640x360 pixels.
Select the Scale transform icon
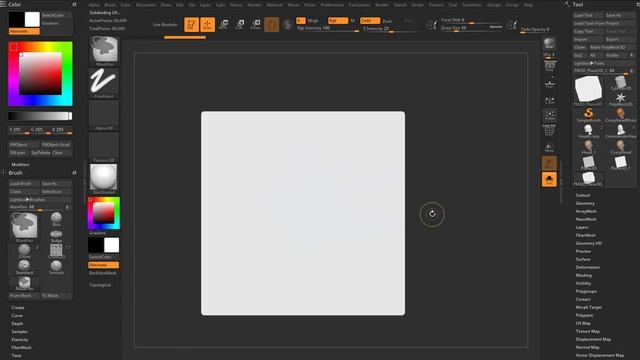pos(240,24)
